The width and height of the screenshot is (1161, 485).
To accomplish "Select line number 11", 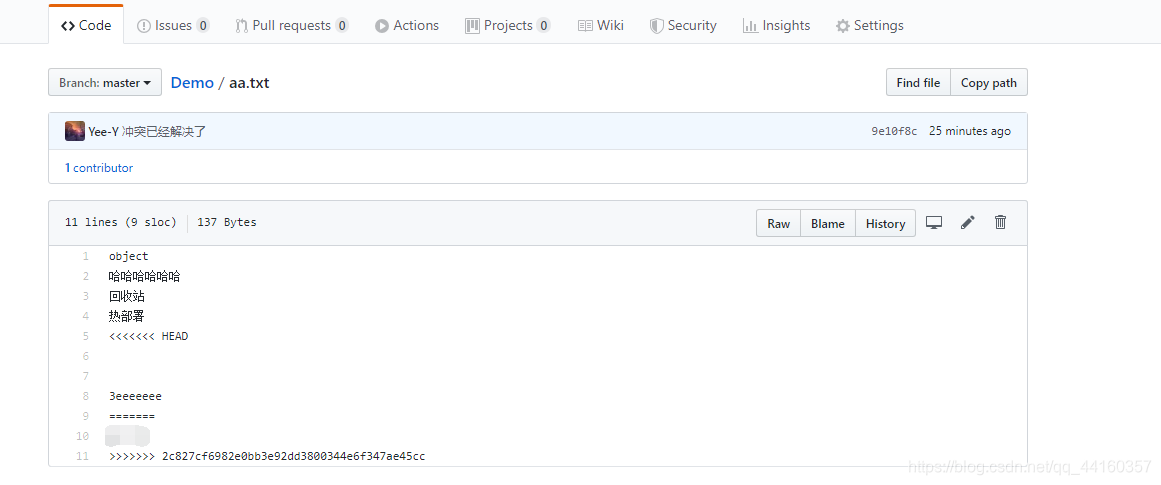I will (83, 456).
